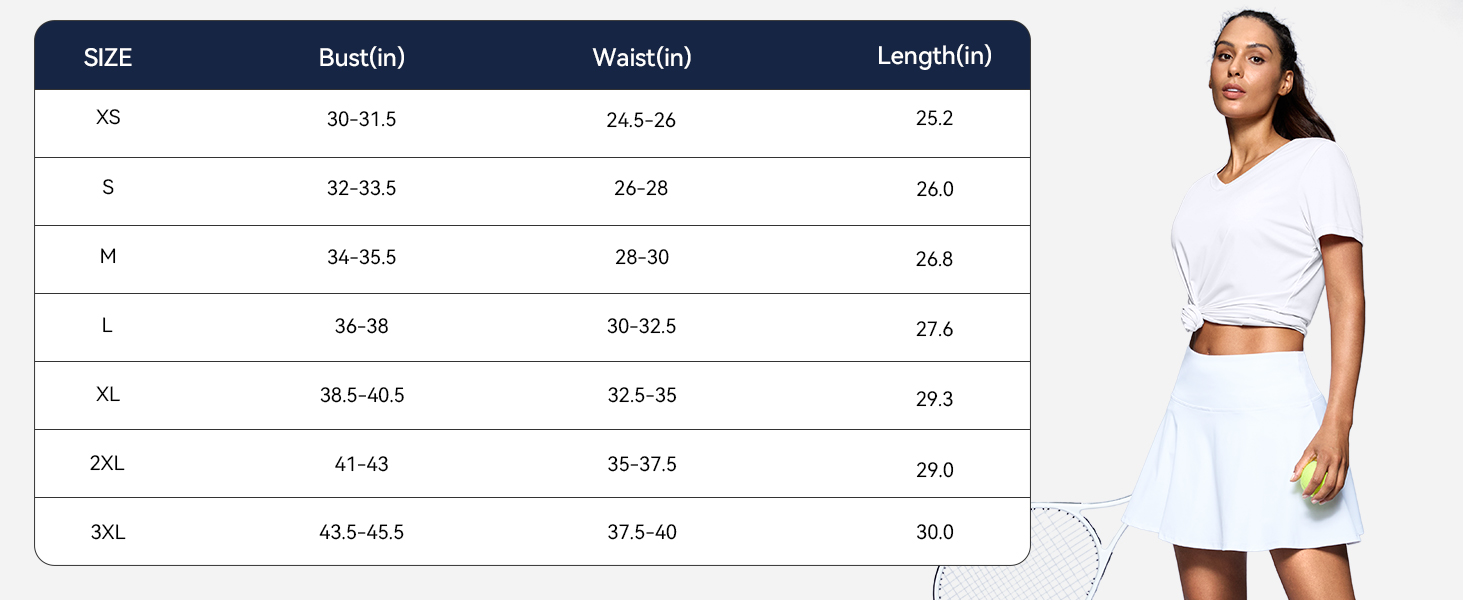Select length value 29.0

pyautogui.click(x=934, y=470)
